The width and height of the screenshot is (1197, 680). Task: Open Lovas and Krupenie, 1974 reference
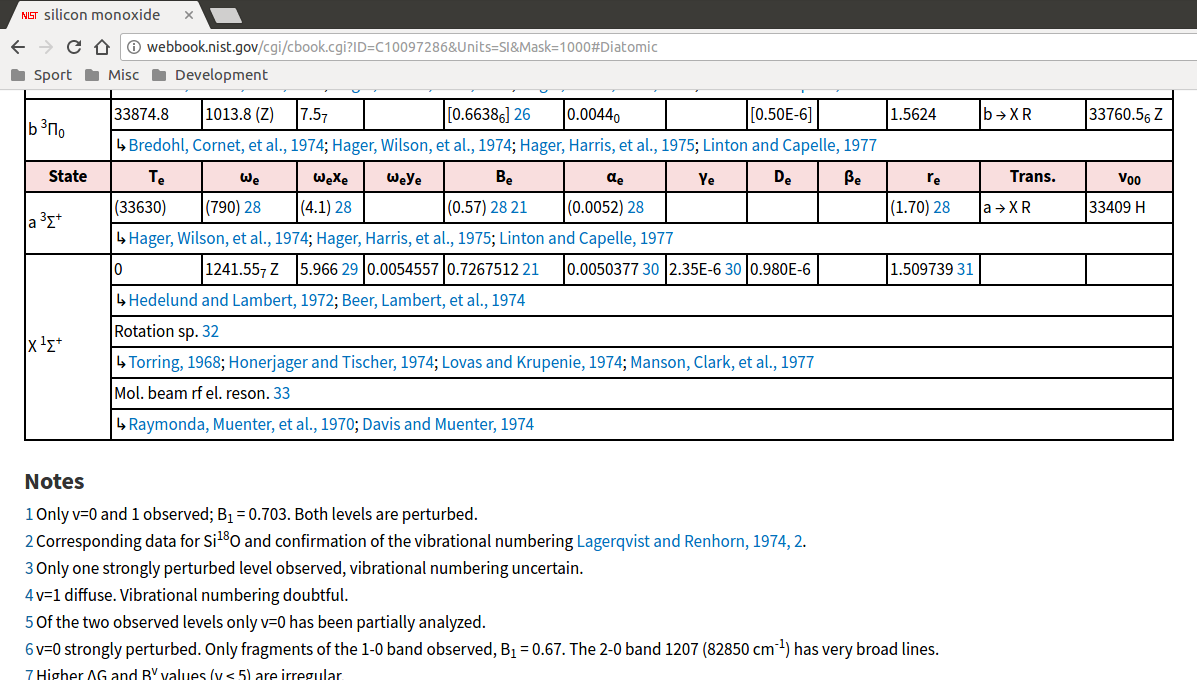pos(532,362)
